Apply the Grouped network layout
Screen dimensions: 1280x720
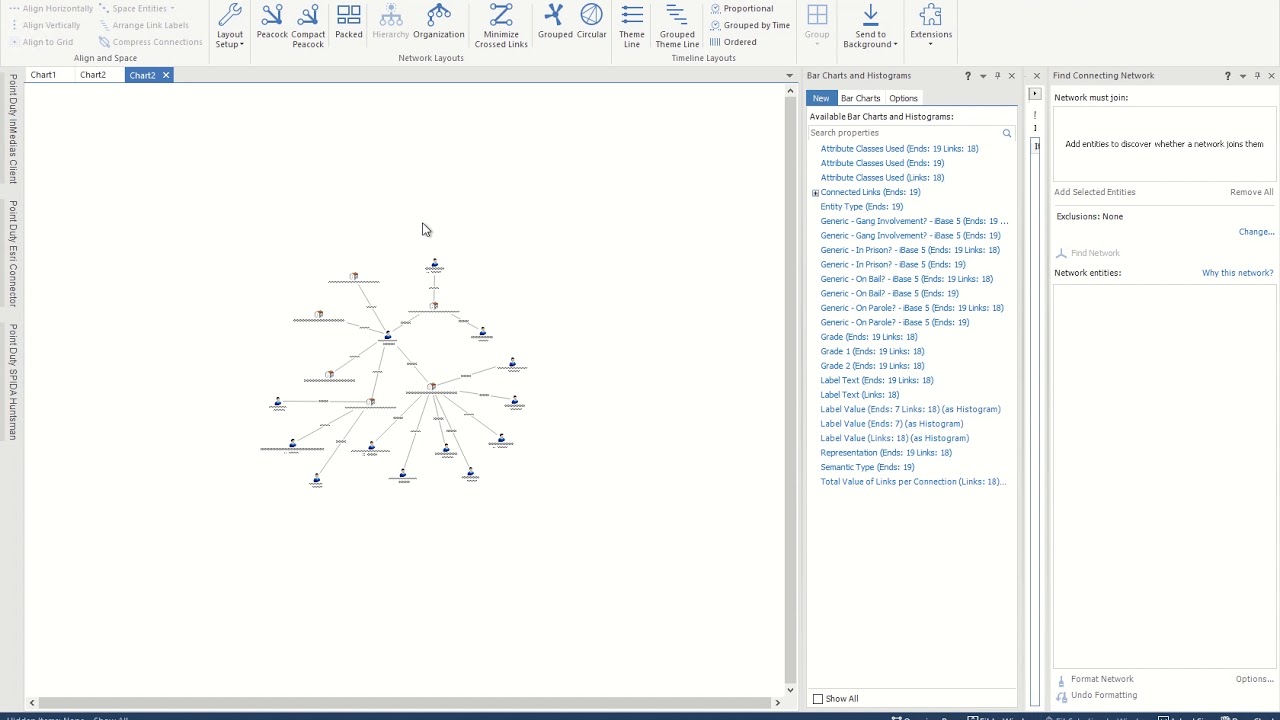(x=555, y=22)
